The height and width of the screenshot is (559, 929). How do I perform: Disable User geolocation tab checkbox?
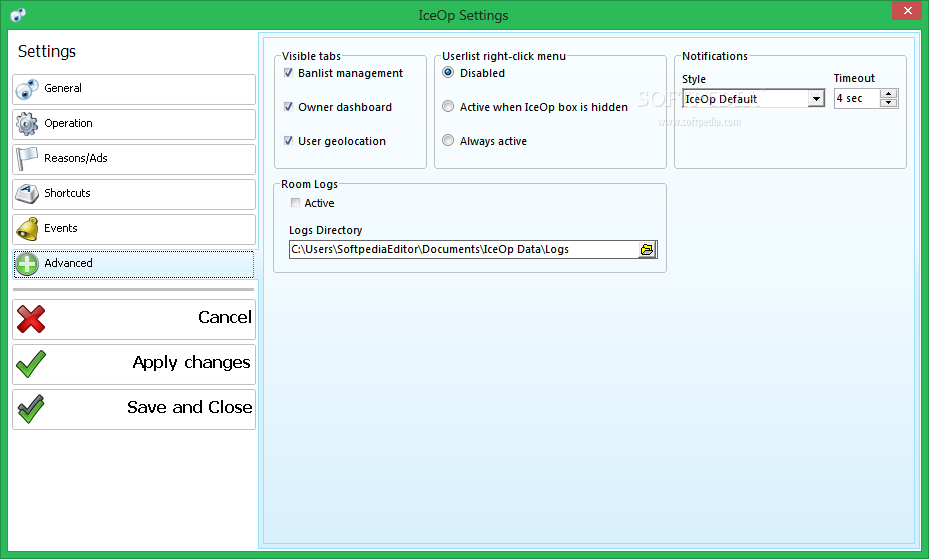289,141
